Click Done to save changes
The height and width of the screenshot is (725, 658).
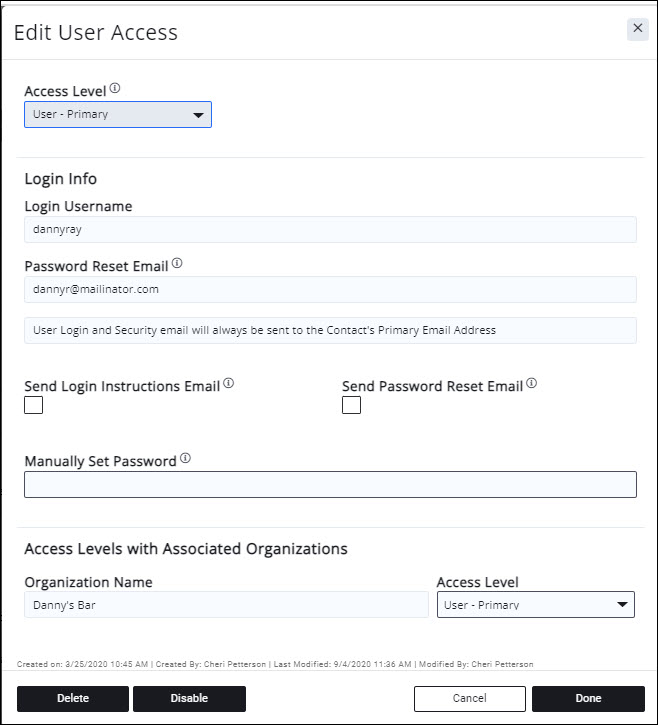coord(588,698)
